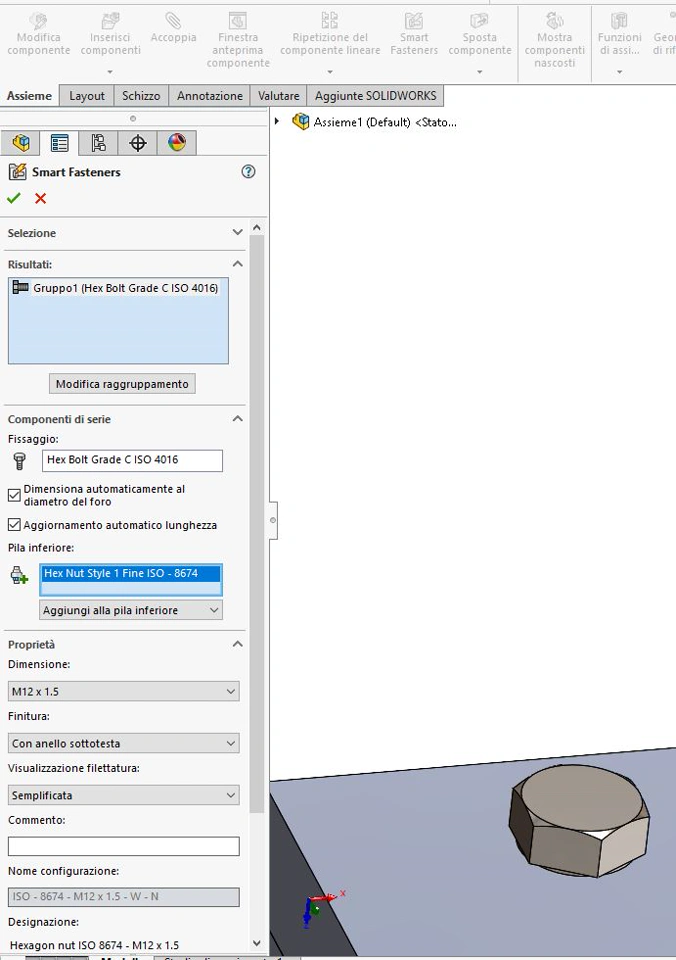
Task: Open DimXpertManager crosshair tab icon
Action: point(138,143)
